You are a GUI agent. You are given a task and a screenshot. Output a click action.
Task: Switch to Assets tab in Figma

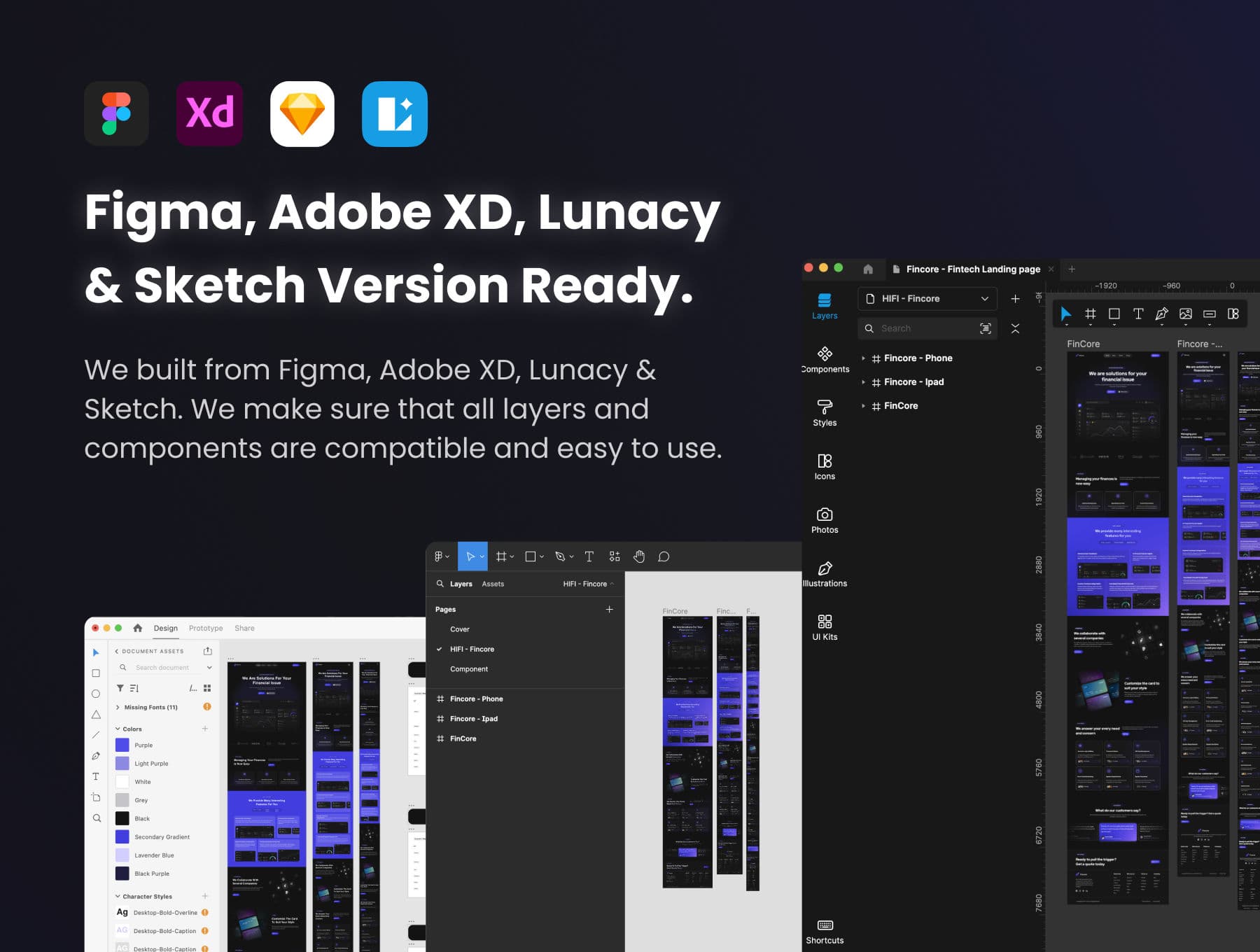(x=493, y=584)
